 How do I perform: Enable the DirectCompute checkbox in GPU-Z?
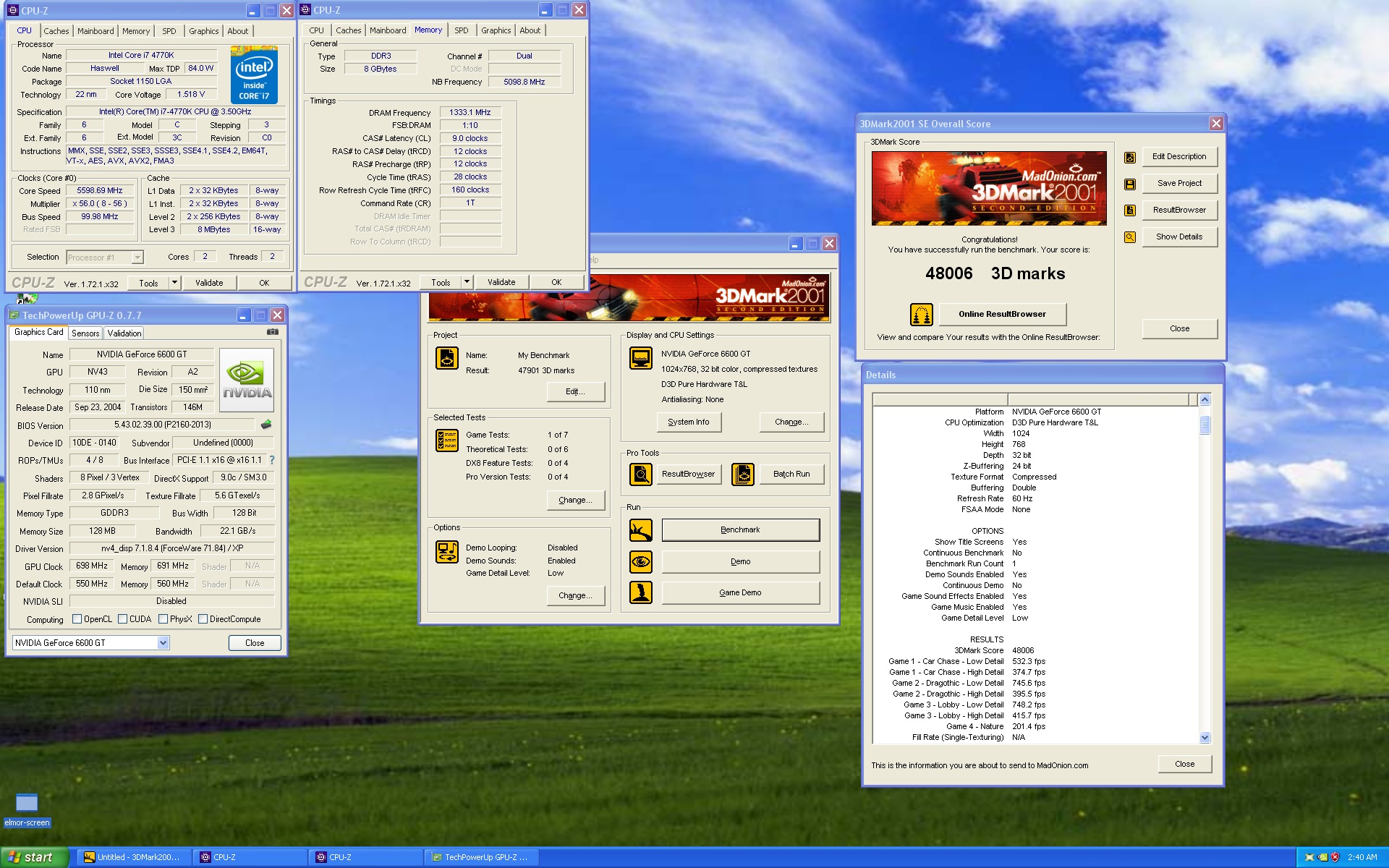[x=203, y=619]
